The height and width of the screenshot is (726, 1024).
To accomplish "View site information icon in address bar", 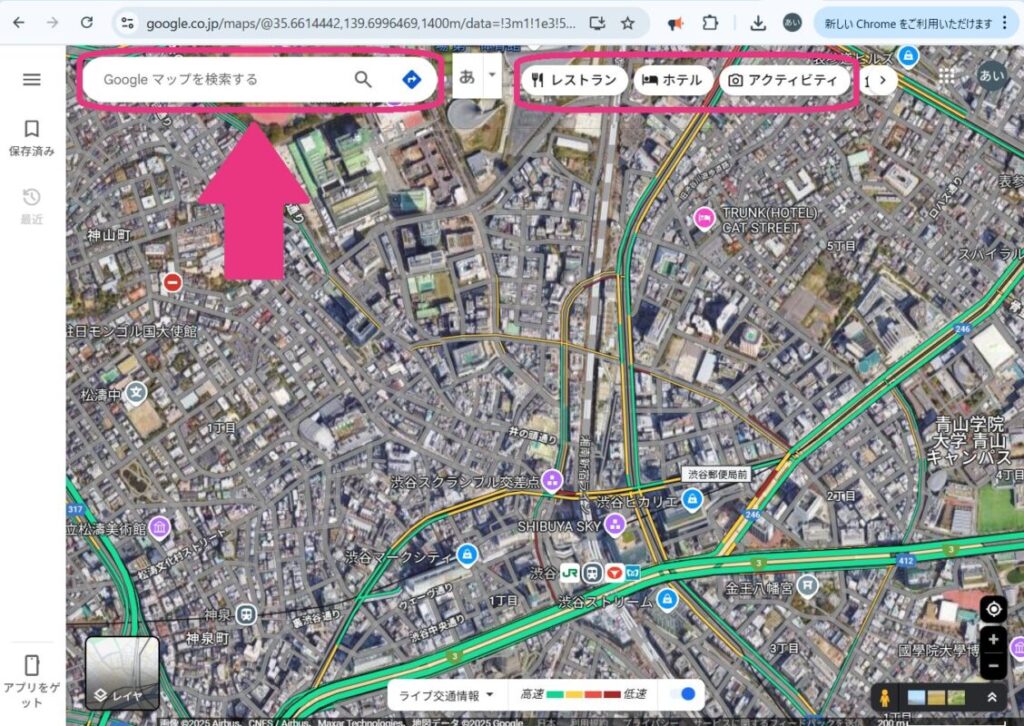I will coord(127,24).
